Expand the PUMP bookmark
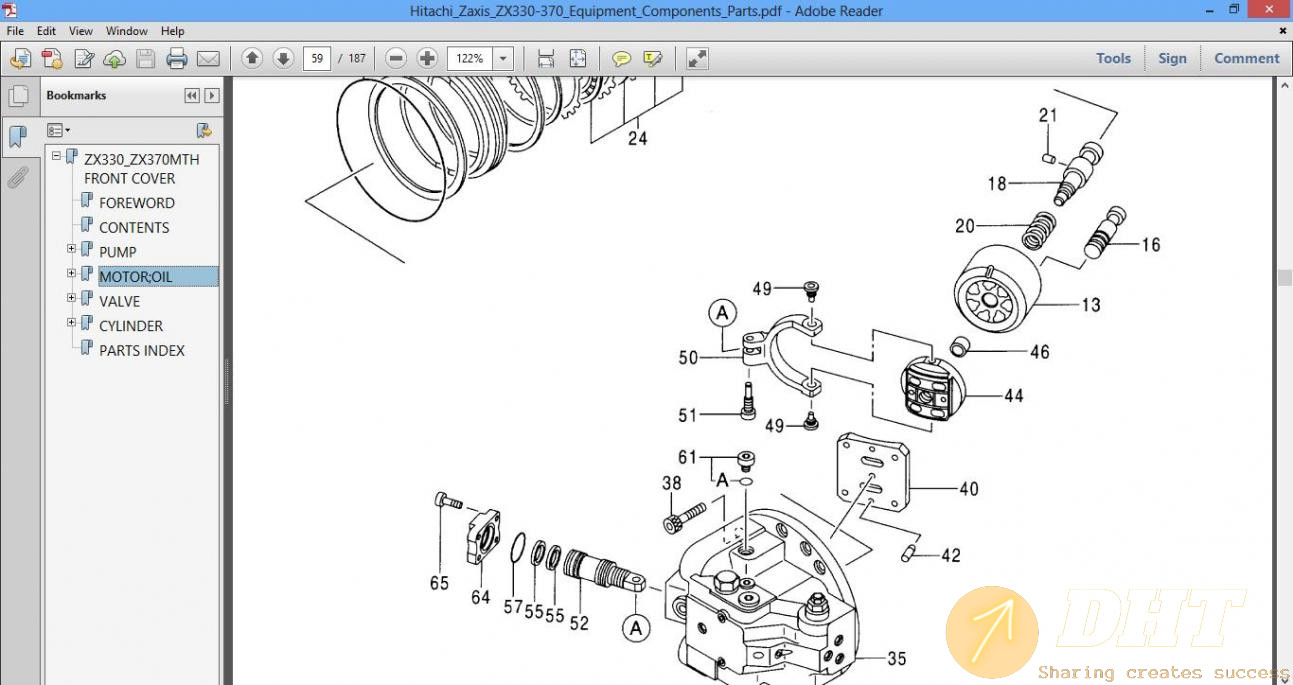Screen dimensions: 1293x685 pyautogui.click(x=71, y=249)
